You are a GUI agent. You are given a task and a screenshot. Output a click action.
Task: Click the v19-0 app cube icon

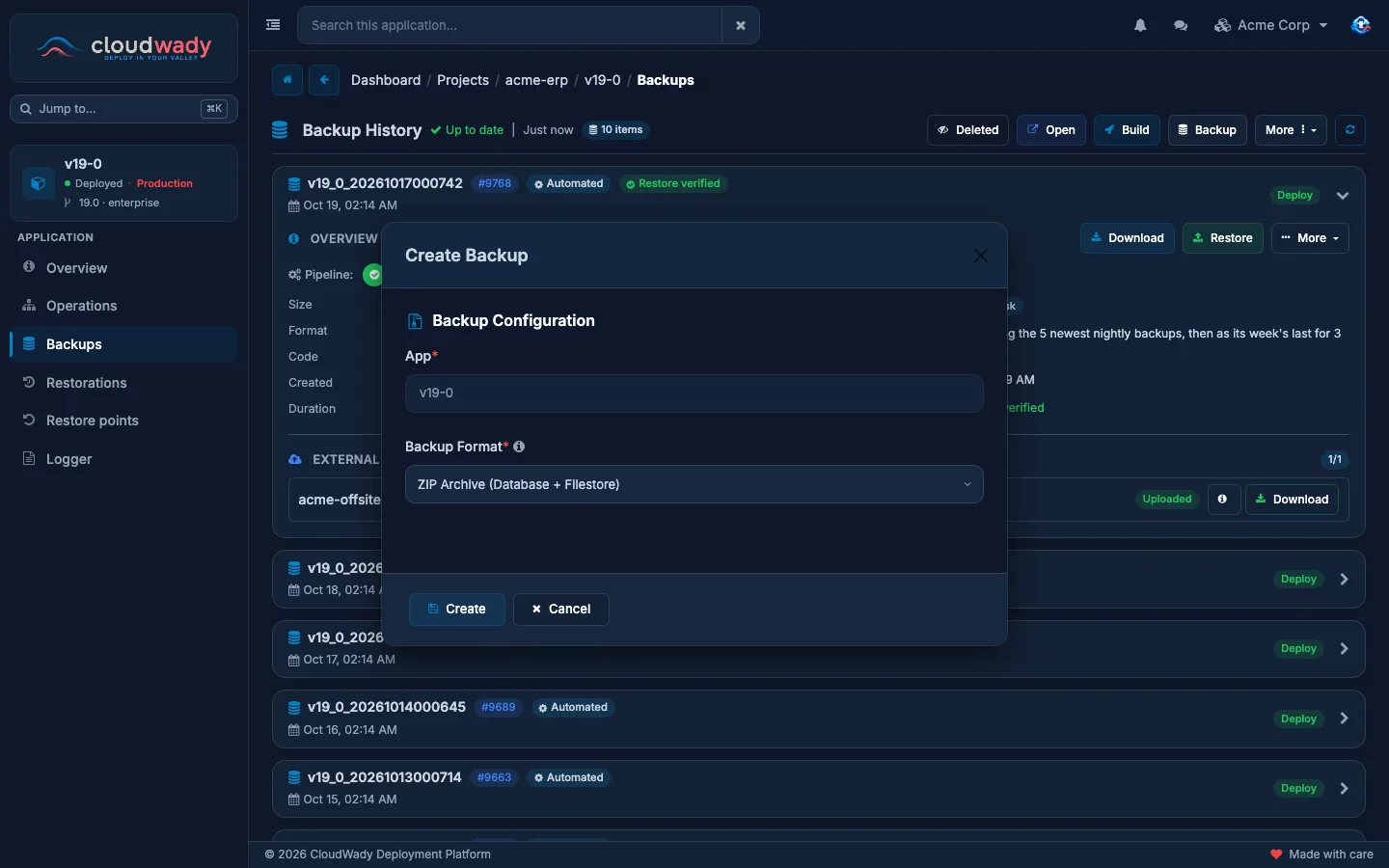(39, 182)
